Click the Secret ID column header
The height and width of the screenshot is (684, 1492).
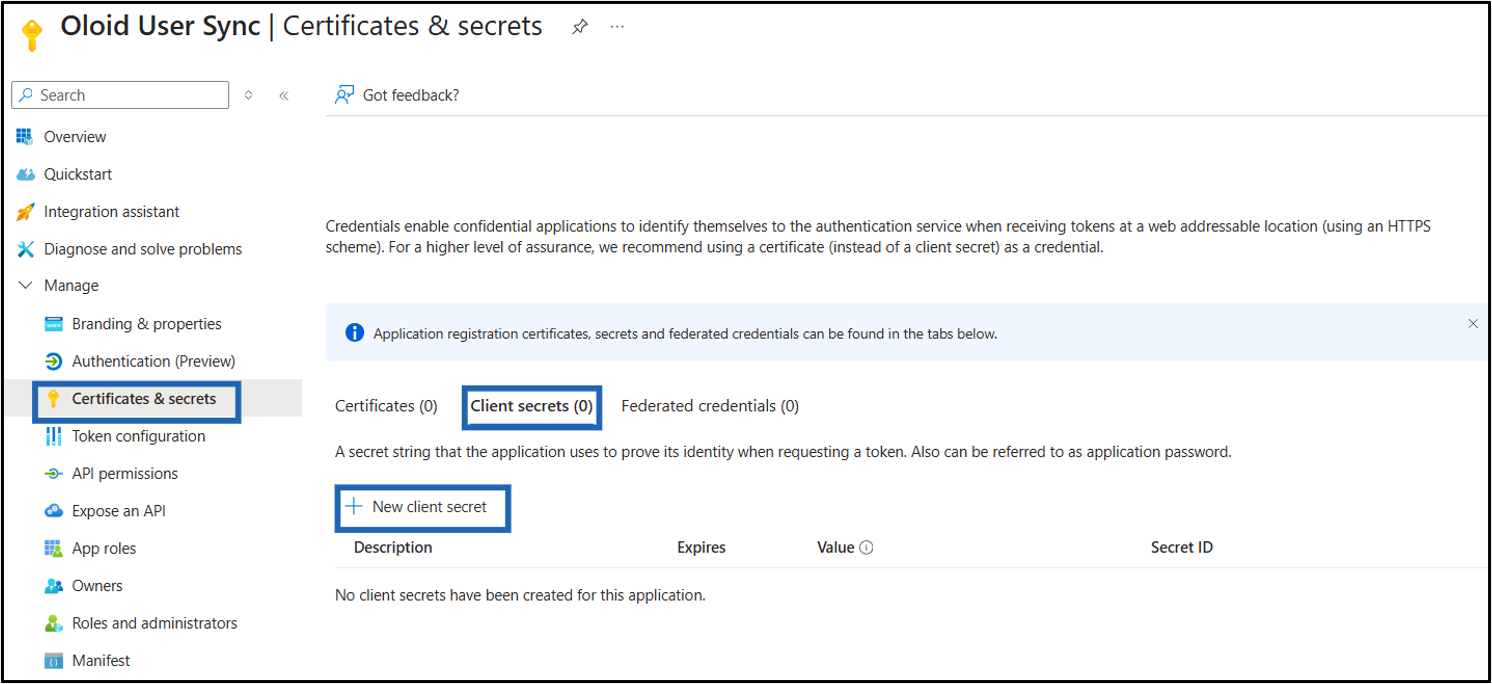[x=1182, y=548]
